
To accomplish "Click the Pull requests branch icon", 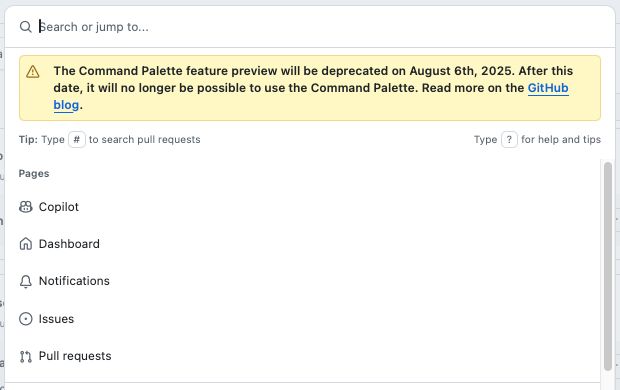I will point(26,357).
